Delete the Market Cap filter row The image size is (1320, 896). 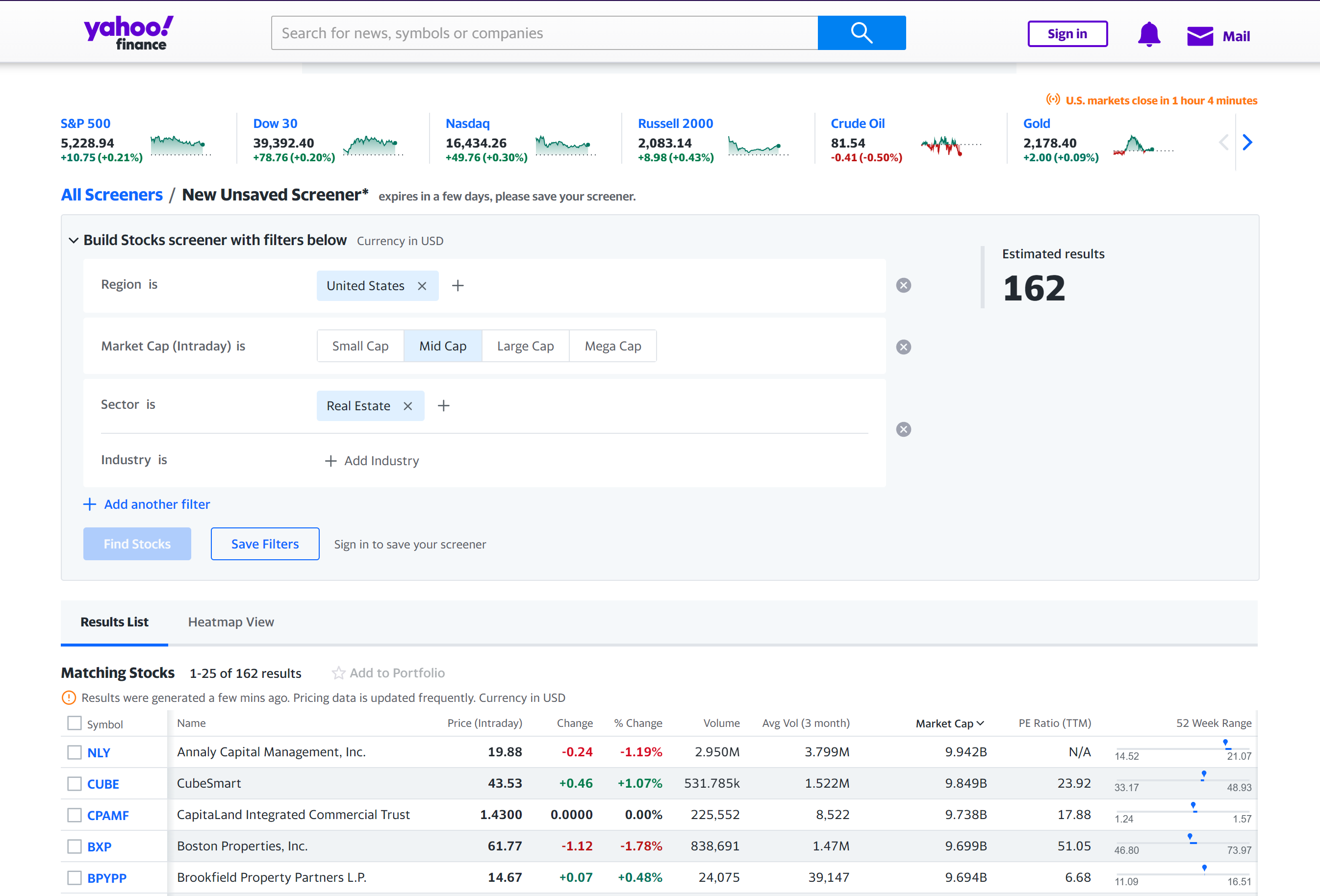pyautogui.click(x=904, y=347)
